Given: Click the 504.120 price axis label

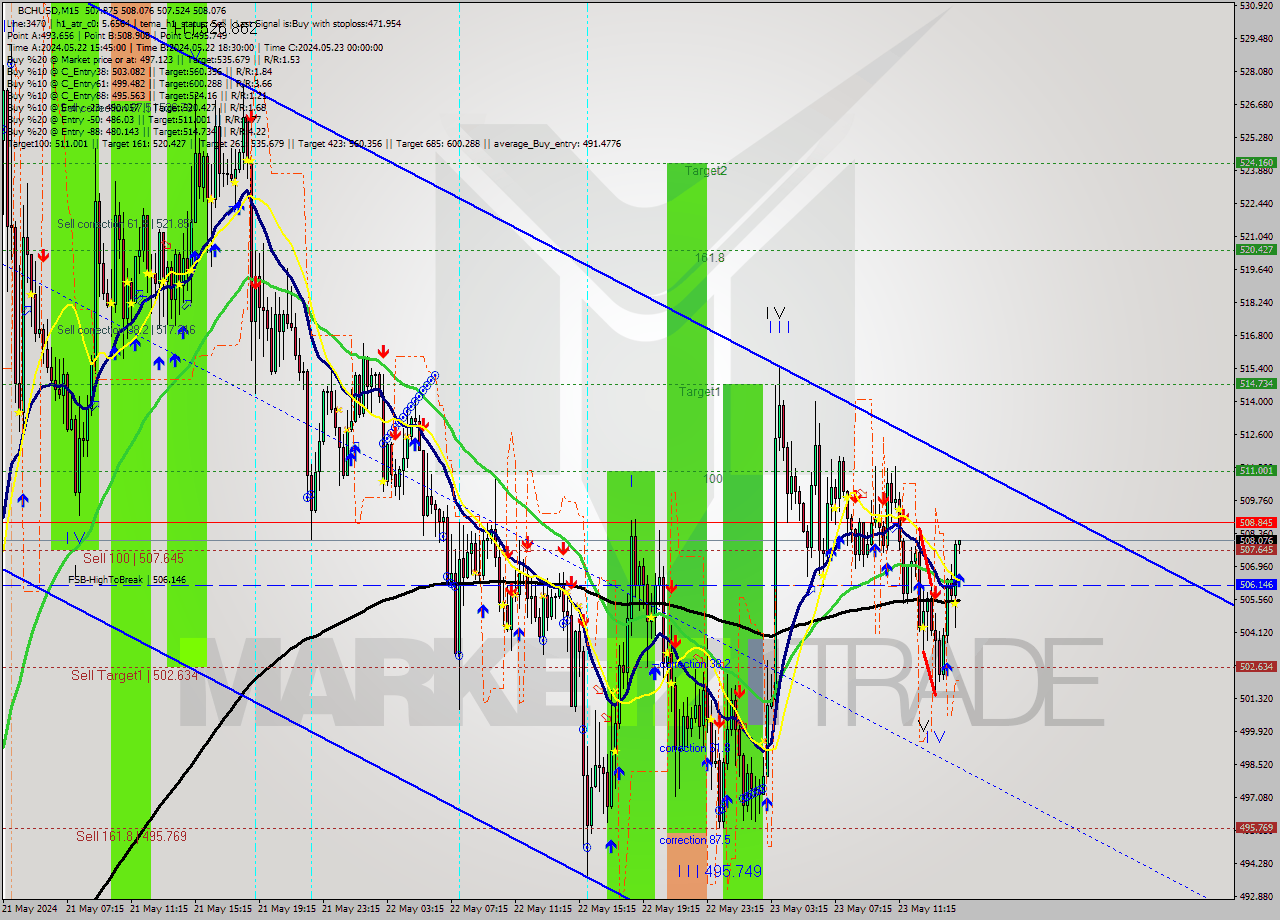Looking at the screenshot, I should point(1256,632).
